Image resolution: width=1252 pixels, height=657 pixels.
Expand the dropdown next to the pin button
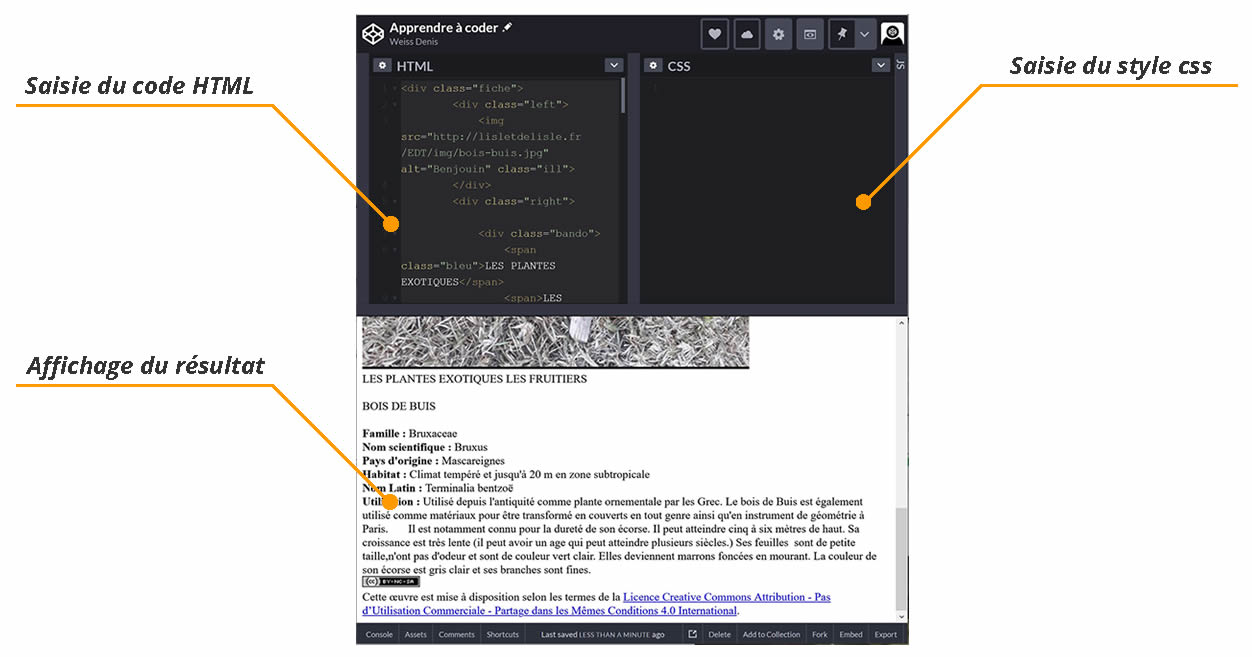tap(864, 34)
